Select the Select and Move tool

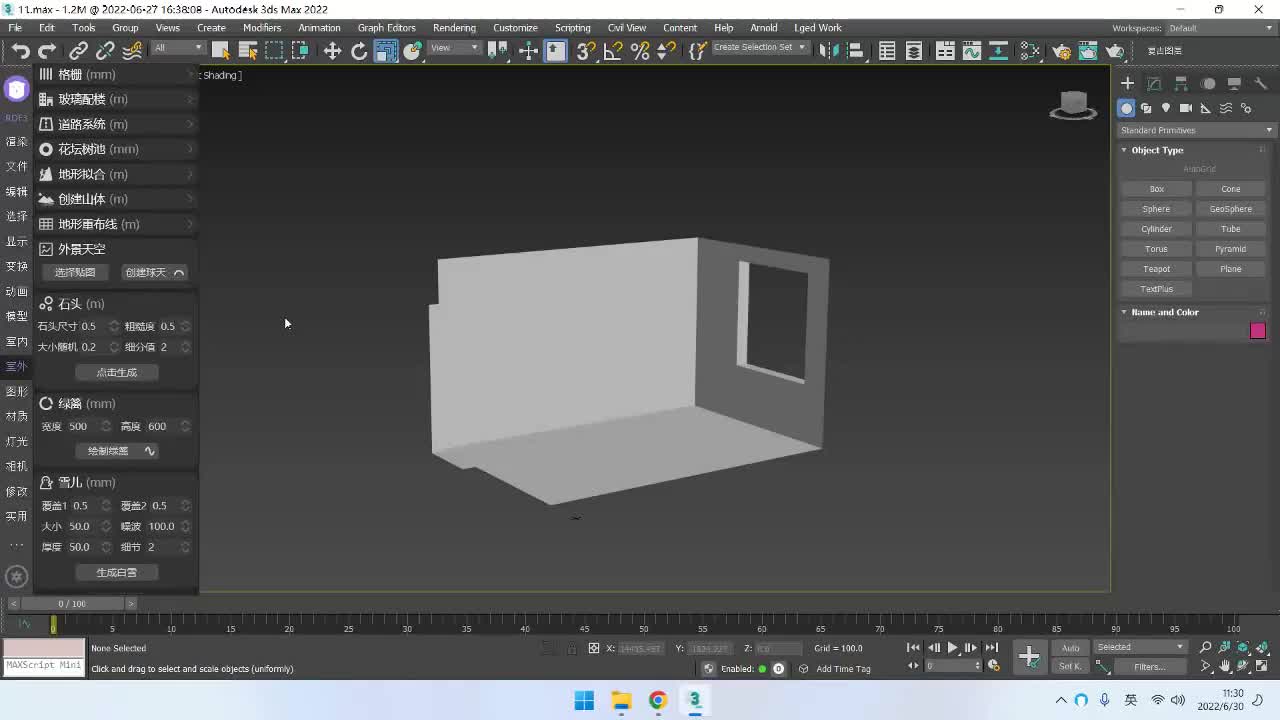pyautogui.click(x=332, y=51)
